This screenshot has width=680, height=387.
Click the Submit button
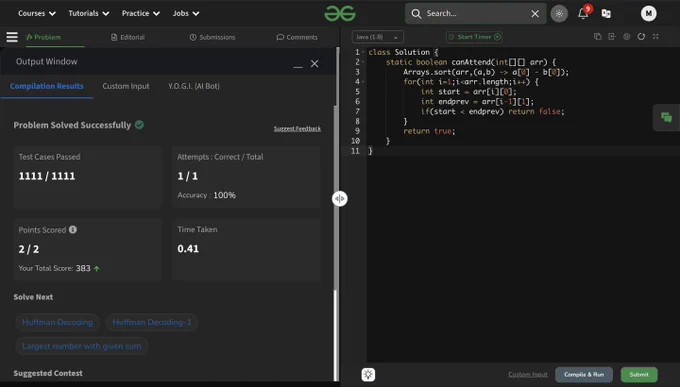tap(639, 374)
